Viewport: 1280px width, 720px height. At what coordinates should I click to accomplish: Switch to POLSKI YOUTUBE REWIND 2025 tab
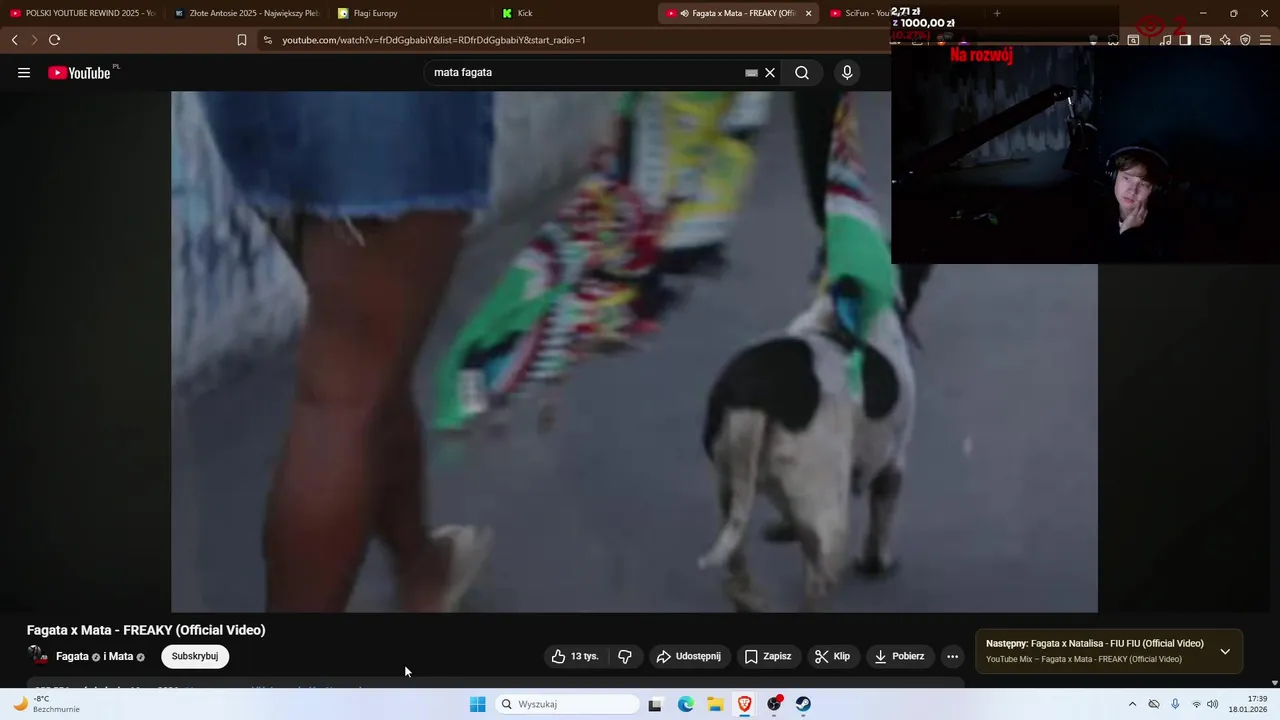[82, 13]
